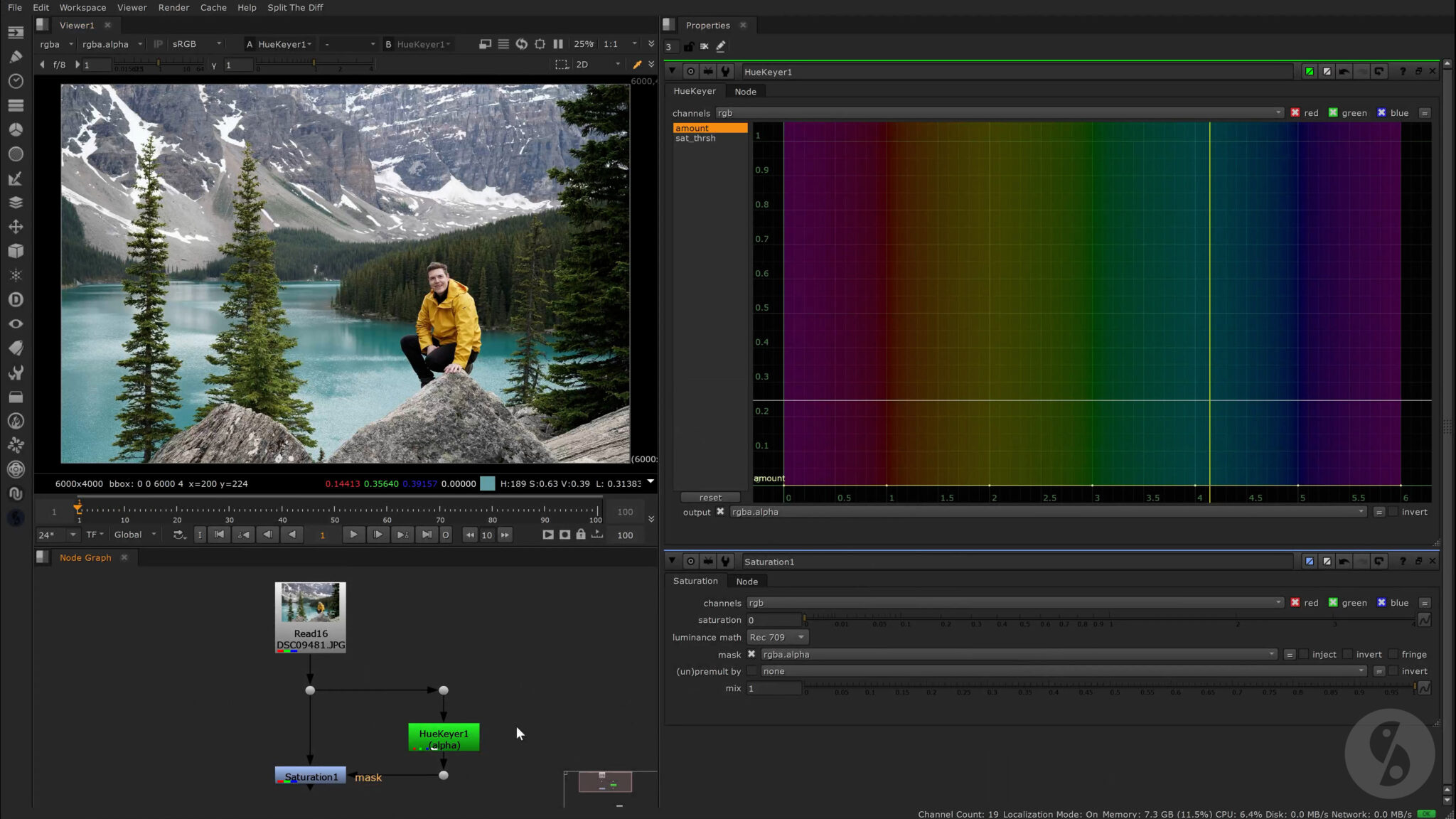
Task: Click the viewer color picker paint icon
Action: tap(637, 64)
